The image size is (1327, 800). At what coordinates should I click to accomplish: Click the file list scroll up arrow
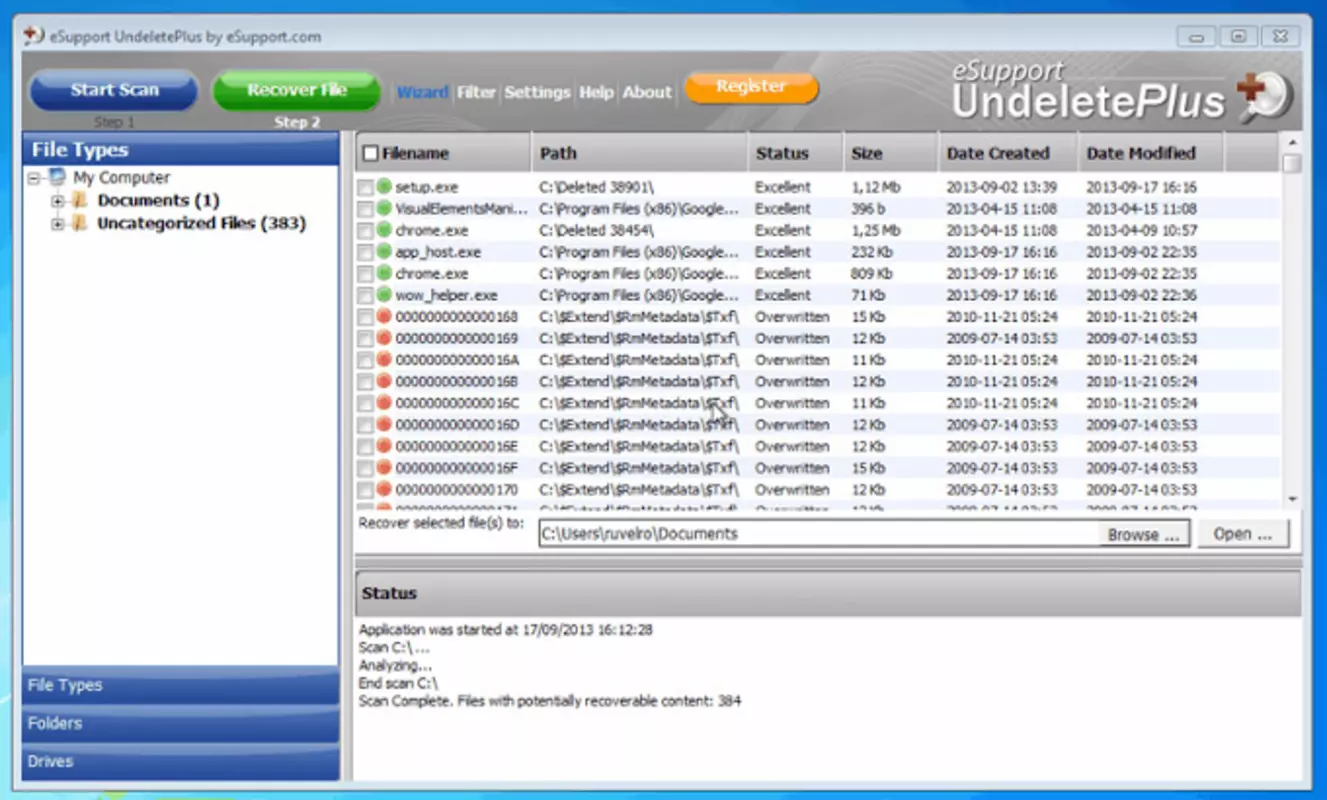(x=1293, y=142)
